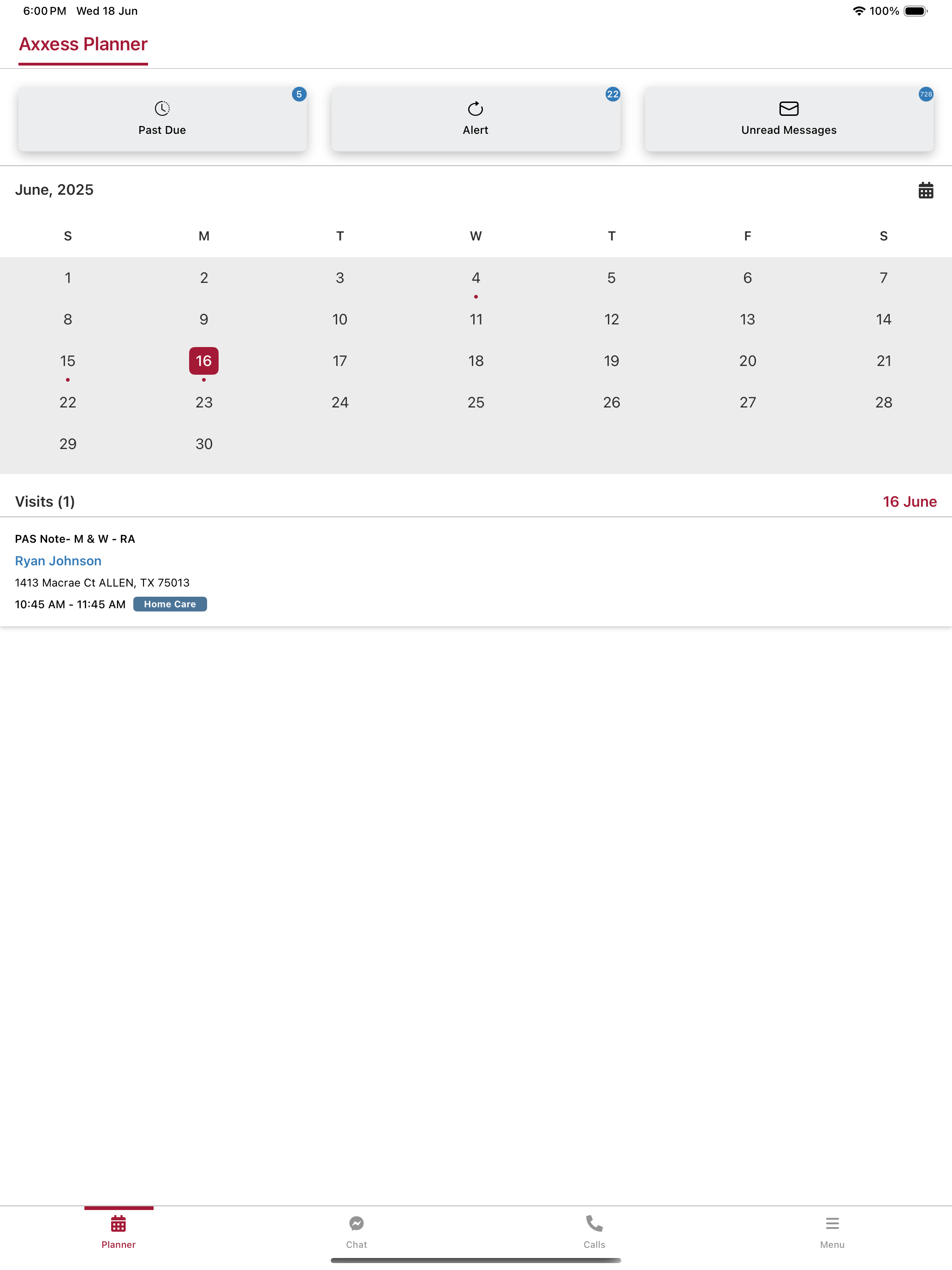The width and height of the screenshot is (952, 1270).
Task: Tap the Planner calendar icon in bottom bar
Action: (x=119, y=1223)
